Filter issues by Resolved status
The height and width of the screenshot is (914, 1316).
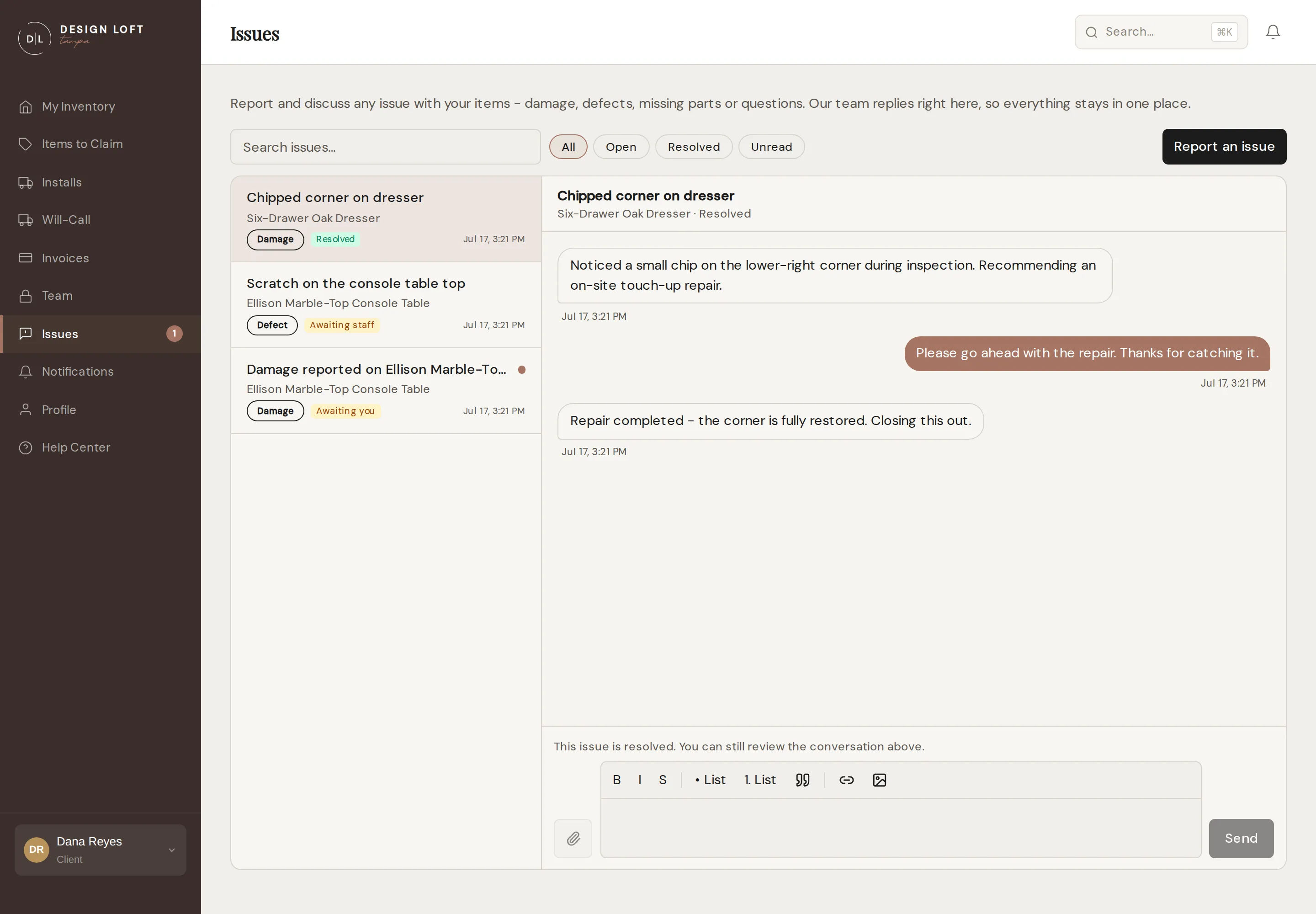coord(694,147)
